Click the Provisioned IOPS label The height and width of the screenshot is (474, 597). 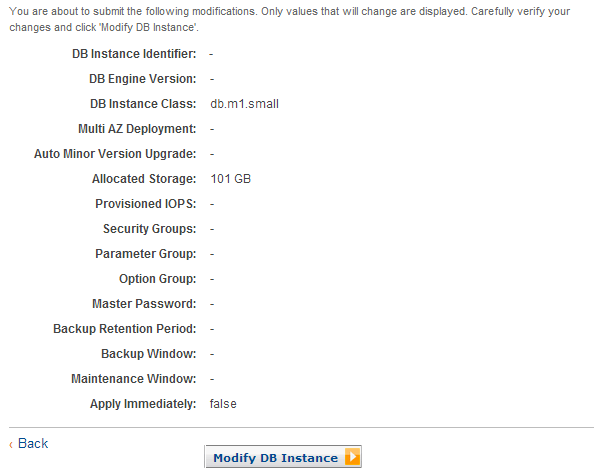click(146, 204)
